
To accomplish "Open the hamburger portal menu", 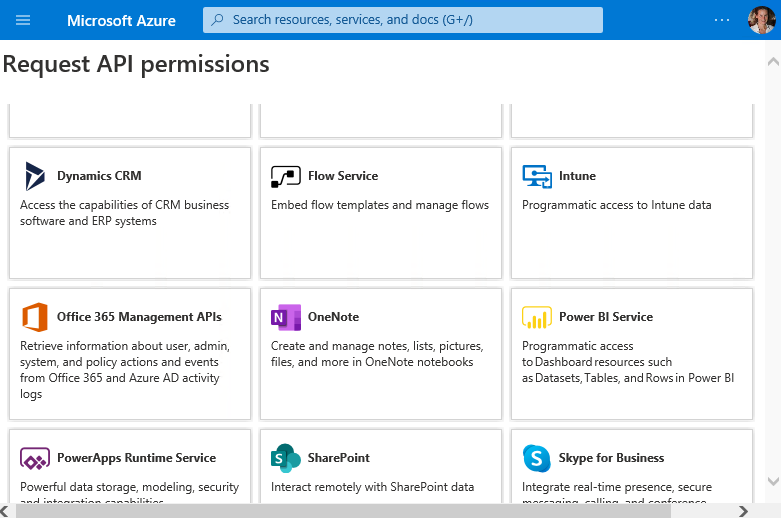I will tap(23, 20).
